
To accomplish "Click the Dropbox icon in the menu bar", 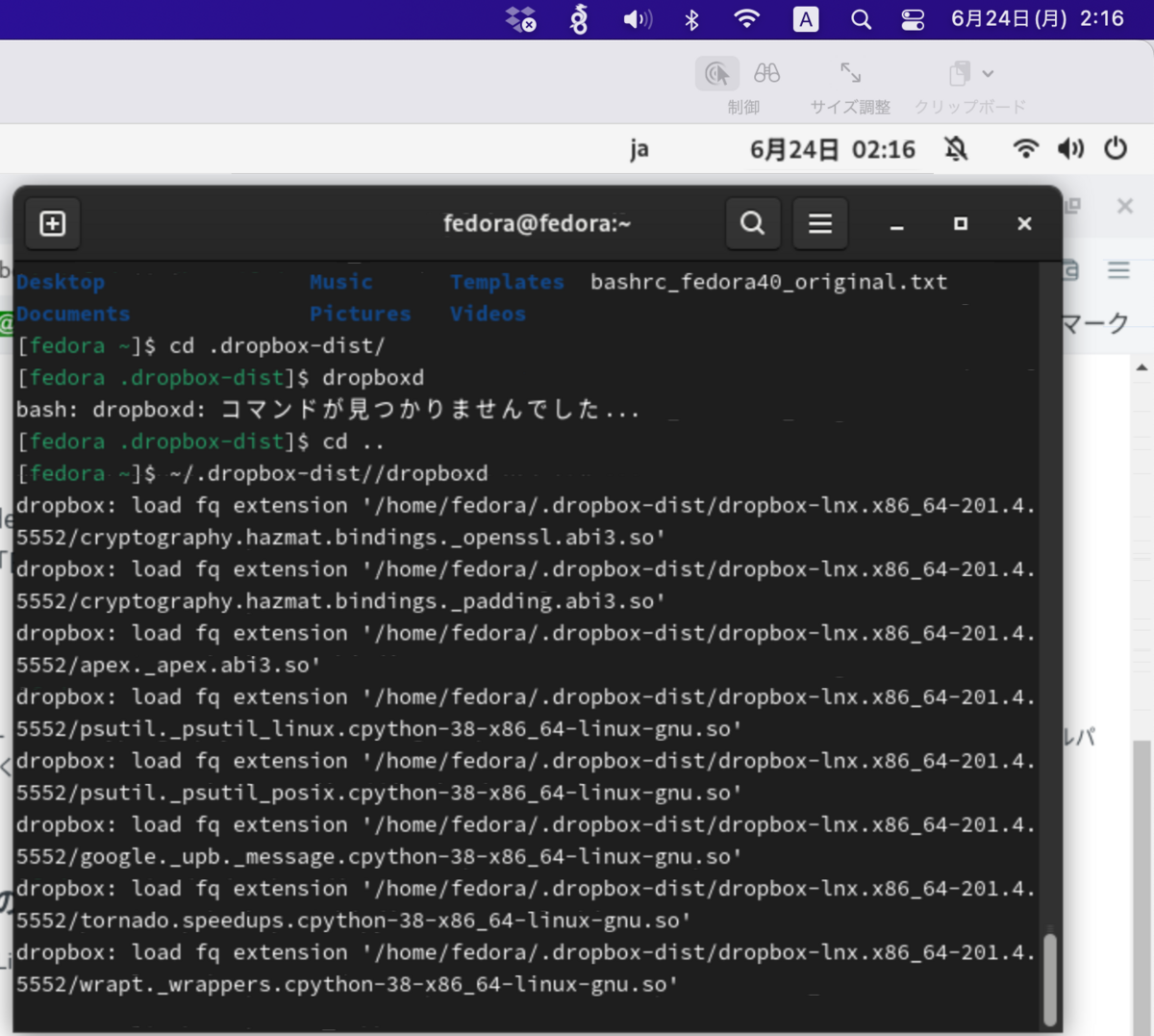I will (520, 18).
